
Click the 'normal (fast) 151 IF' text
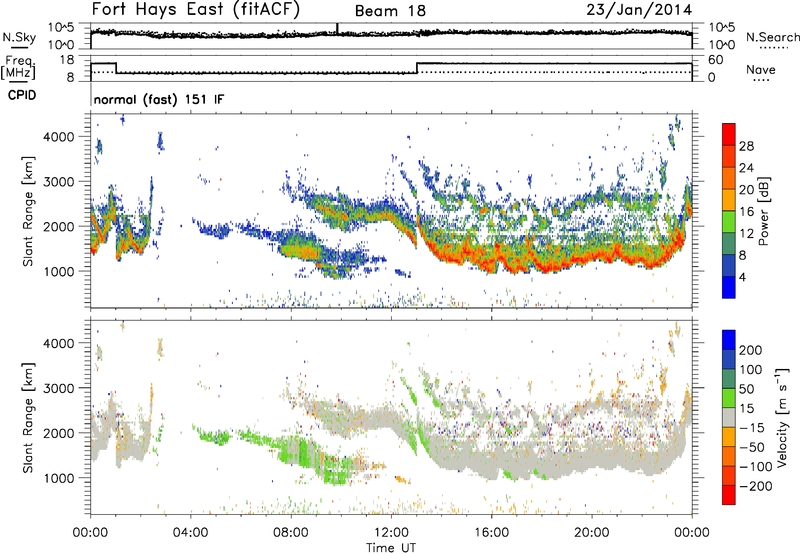159,99
